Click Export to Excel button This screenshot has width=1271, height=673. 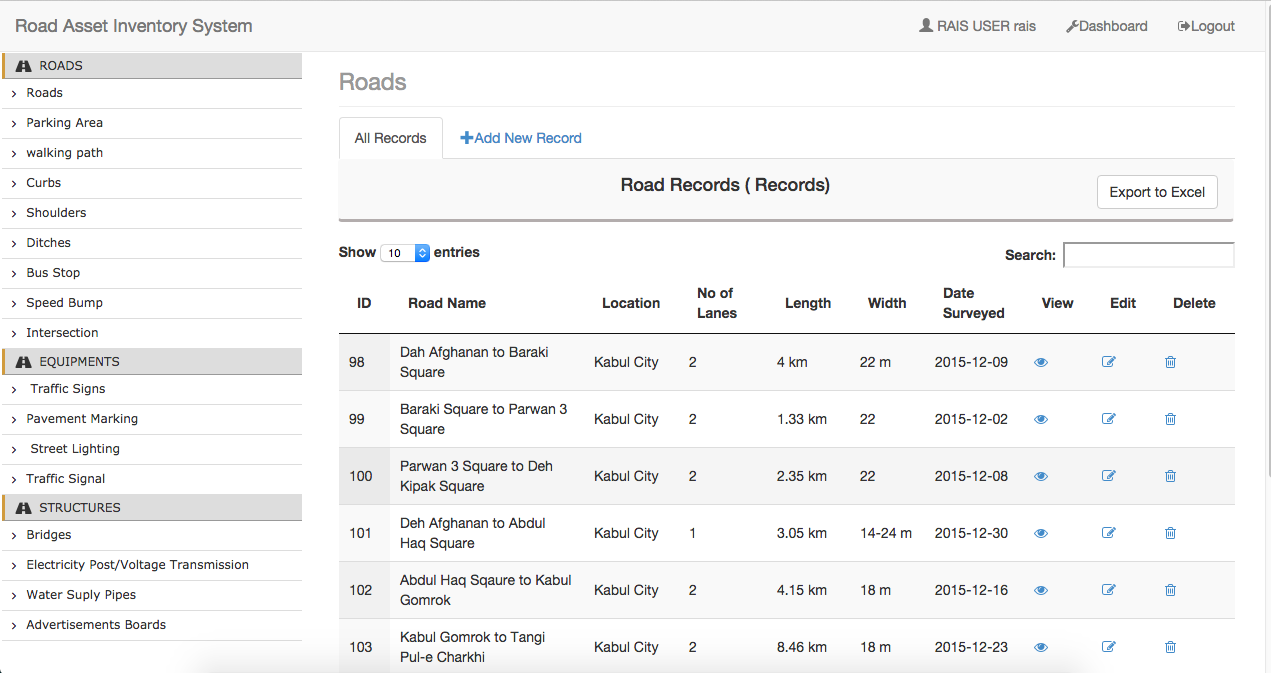click(x=1156, y=192)
